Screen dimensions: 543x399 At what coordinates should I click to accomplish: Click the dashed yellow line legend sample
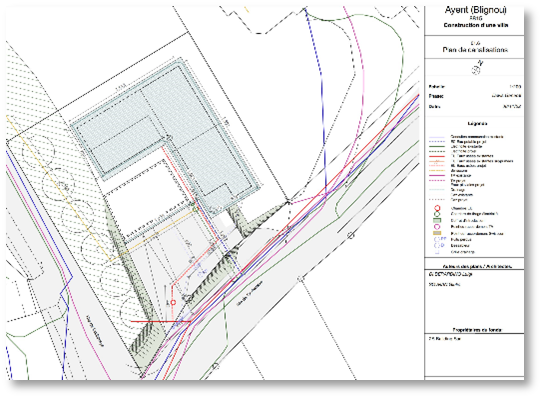[x=437, y=170]
